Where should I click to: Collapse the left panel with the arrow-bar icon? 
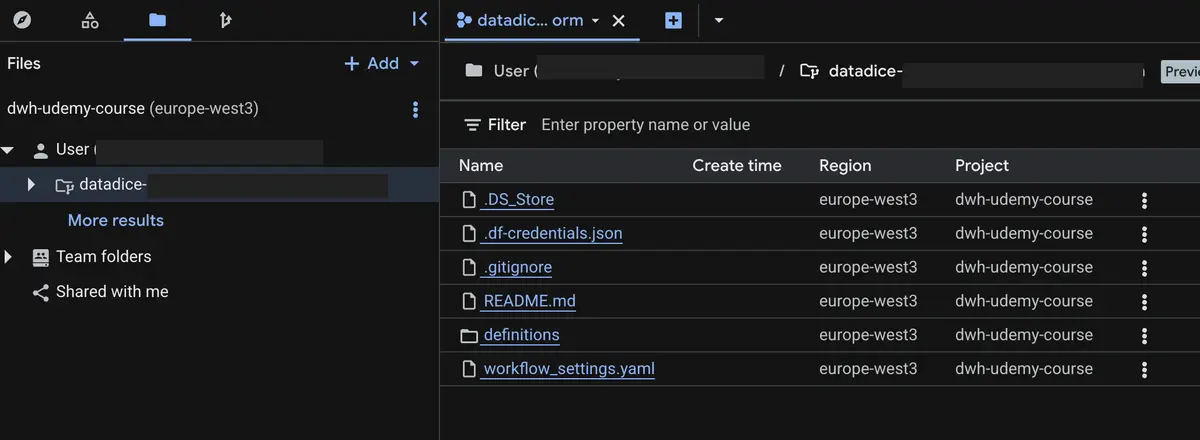[420, 19]
